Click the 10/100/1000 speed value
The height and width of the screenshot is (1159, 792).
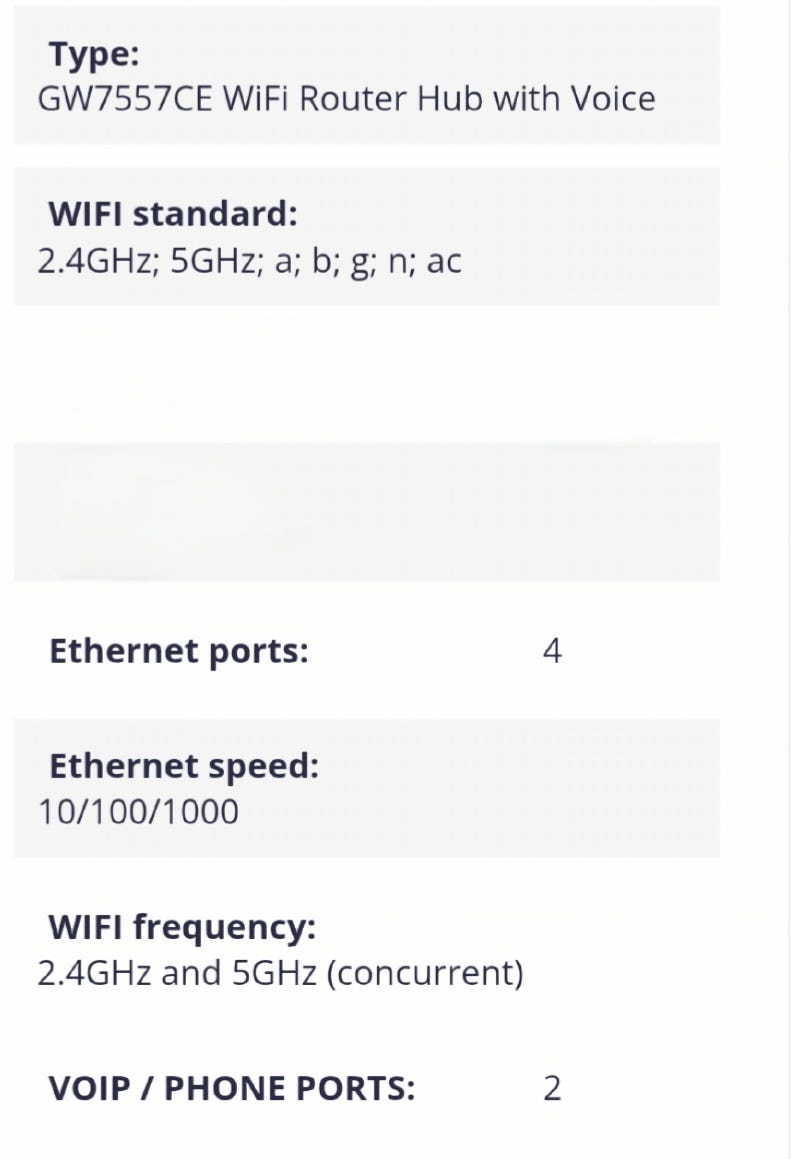pyautogui.click(x=139, y=812)
